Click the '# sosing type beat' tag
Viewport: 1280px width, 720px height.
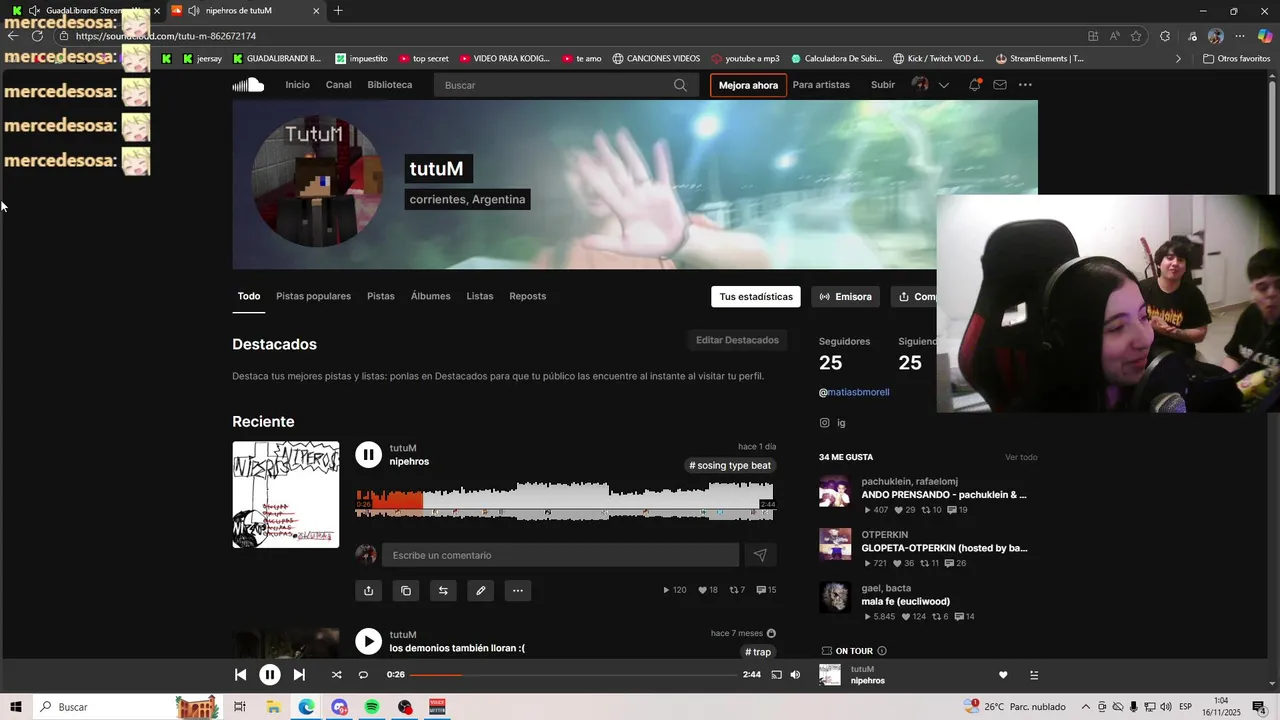coord(730,465)
